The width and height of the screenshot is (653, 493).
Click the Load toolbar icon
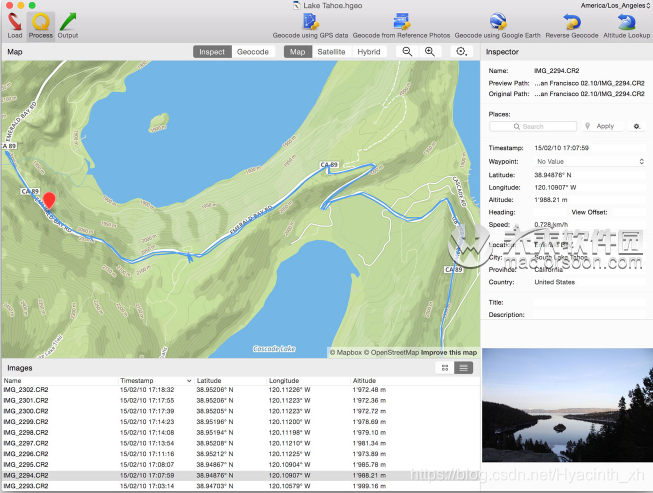pos(15,22)
